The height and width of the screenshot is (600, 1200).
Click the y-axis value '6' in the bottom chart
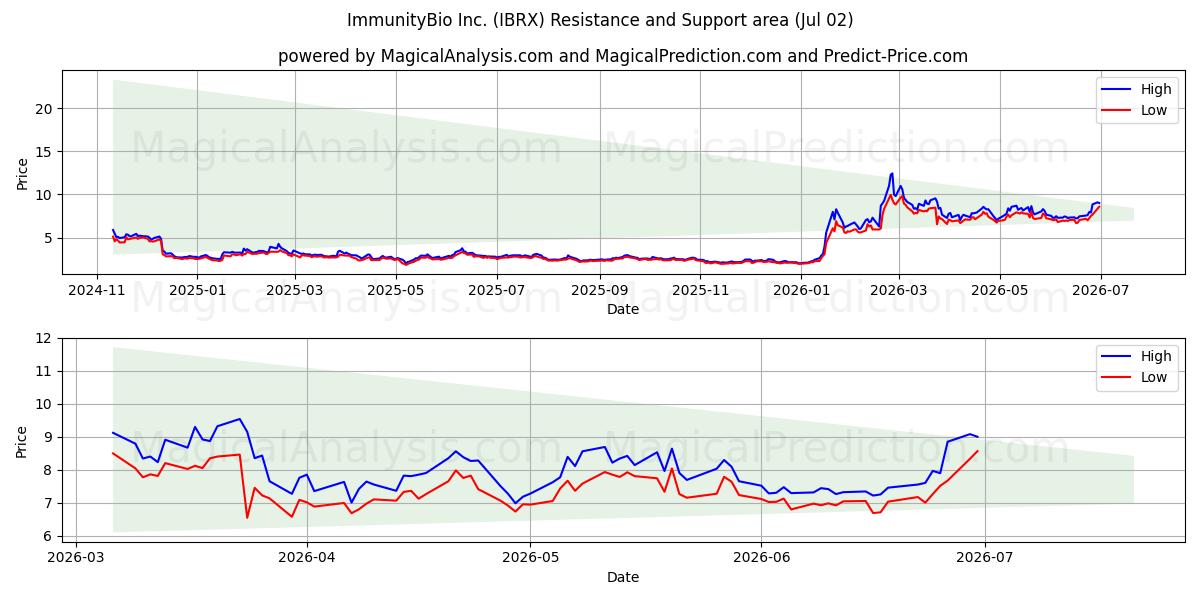(49, 536)
